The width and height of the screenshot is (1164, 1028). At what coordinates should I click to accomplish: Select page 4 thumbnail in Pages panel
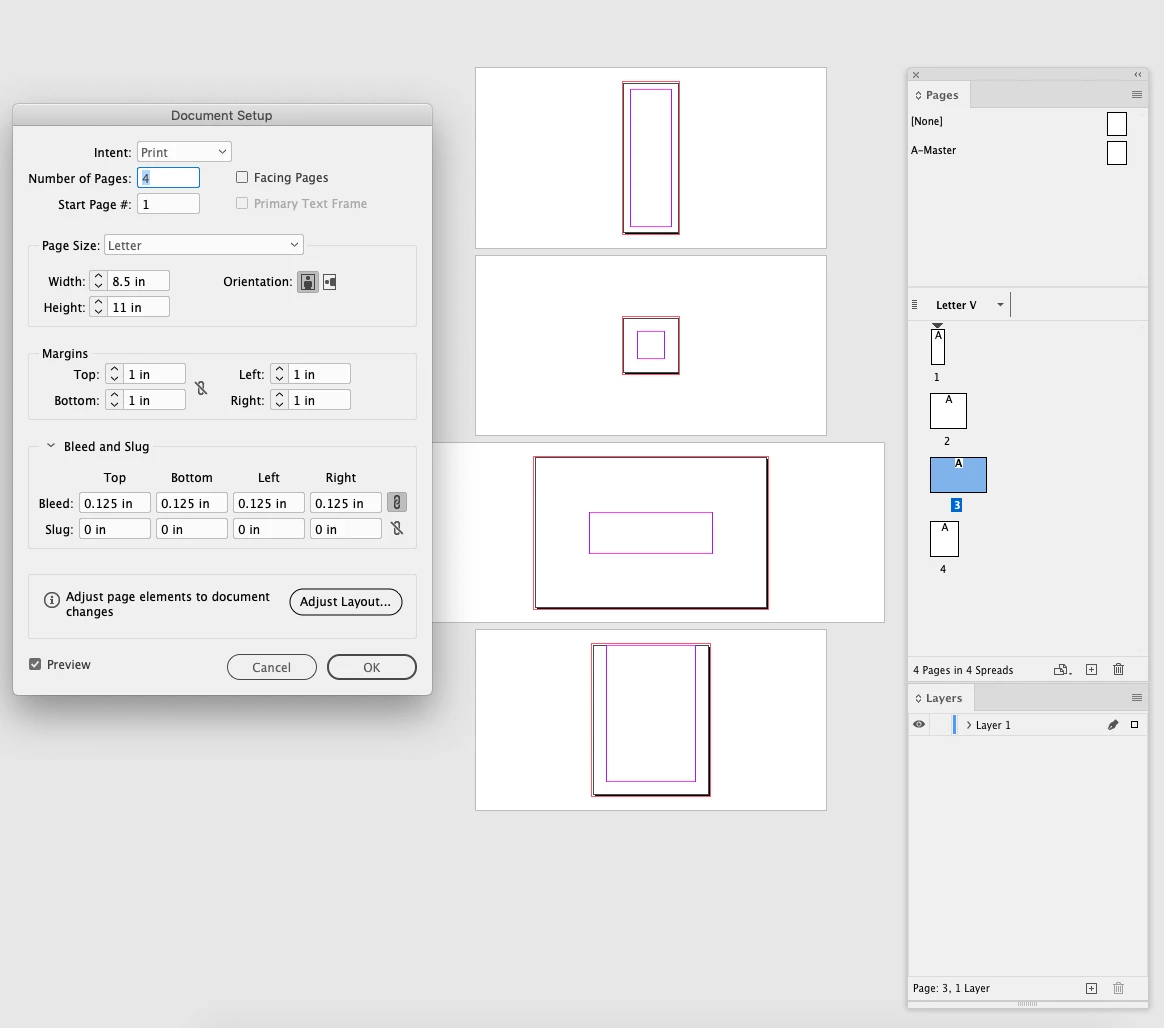[944, 539]
